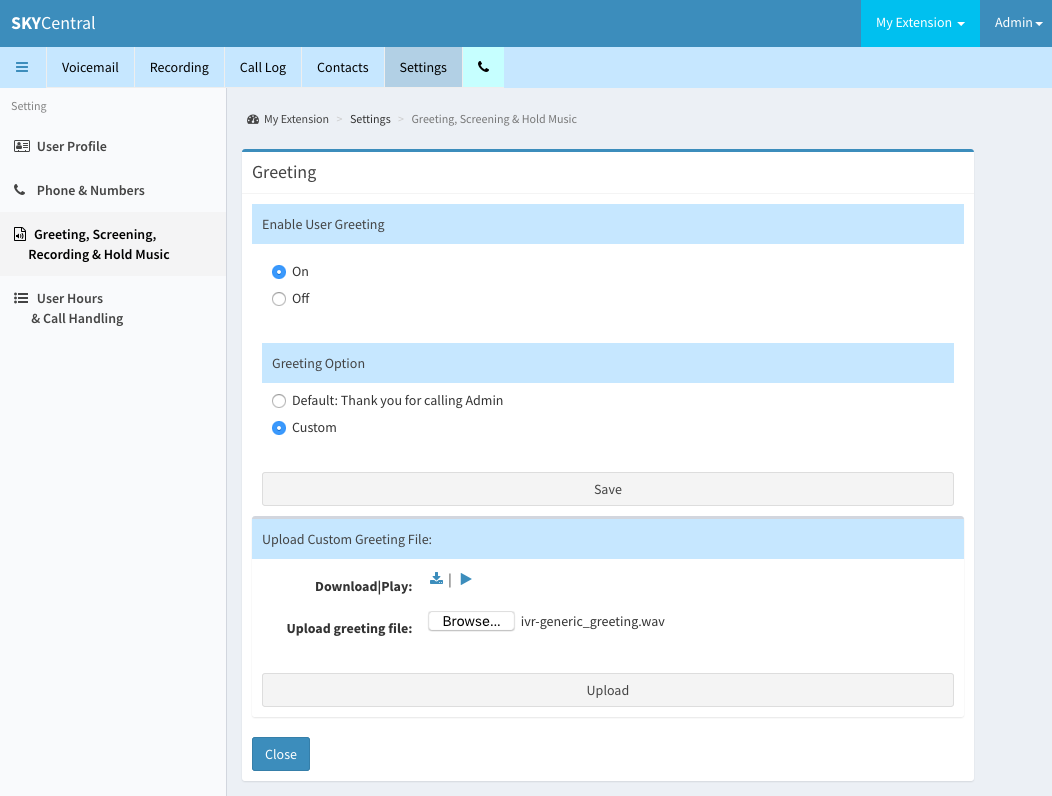Play the custom greeting audio
Screen dimensions: 1052x796
coord(466,579)
